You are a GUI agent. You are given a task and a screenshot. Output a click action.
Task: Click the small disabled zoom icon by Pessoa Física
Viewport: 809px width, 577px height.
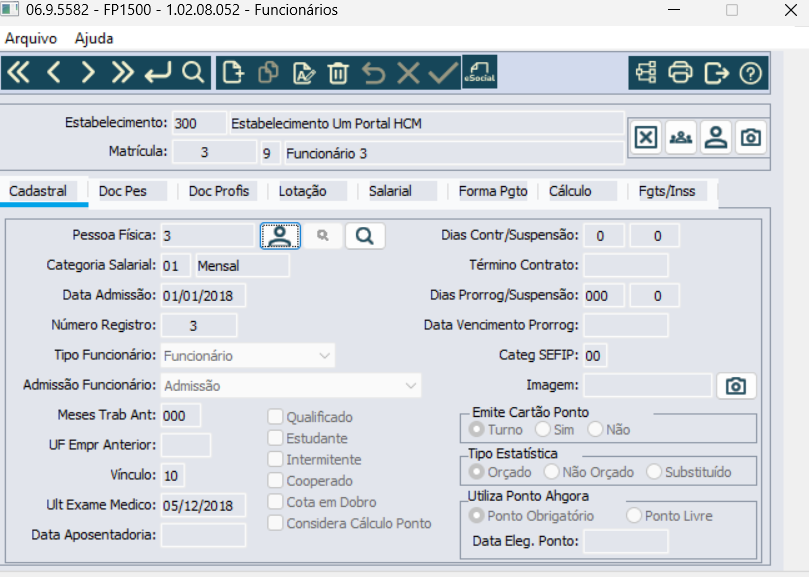pos(322,236)
